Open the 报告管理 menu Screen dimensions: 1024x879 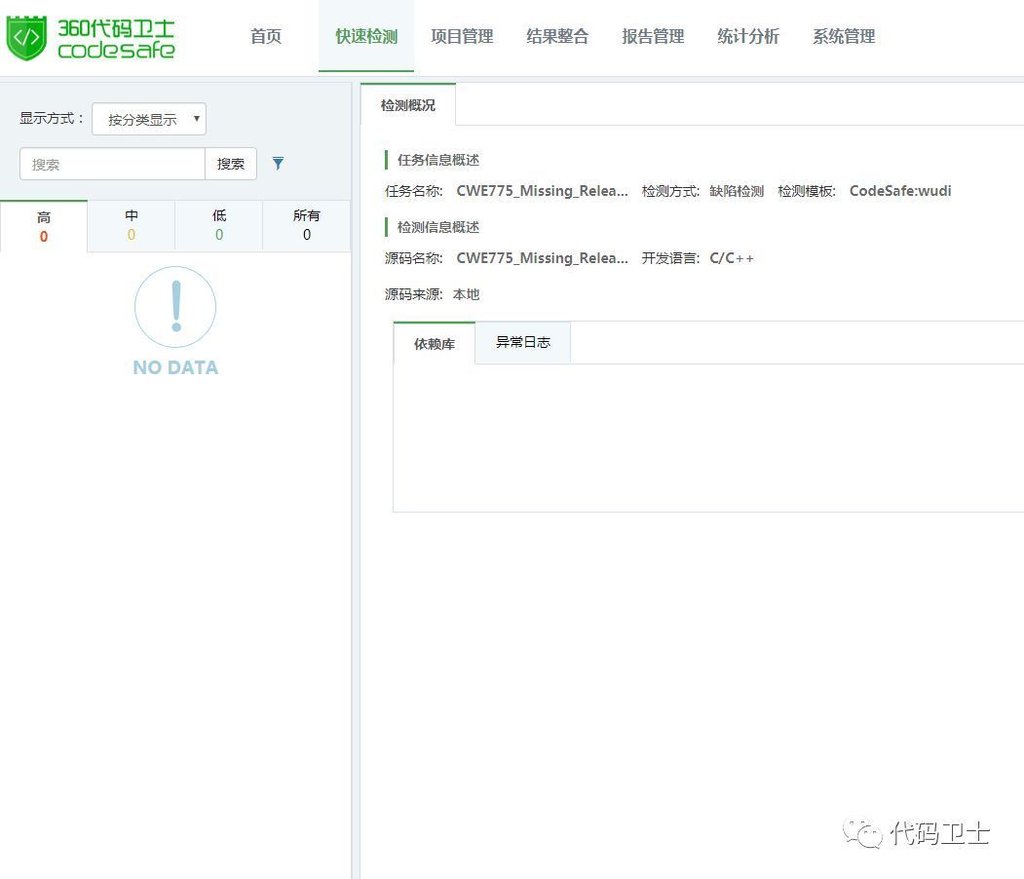[x=653, y=37]
